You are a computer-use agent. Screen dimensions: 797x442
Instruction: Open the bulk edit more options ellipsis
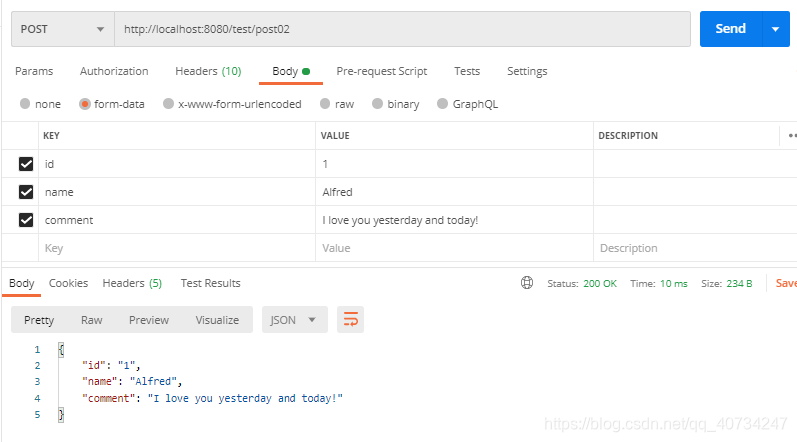[792, 136]
